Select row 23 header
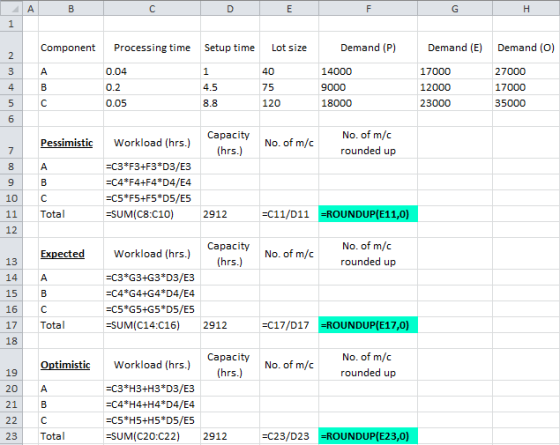 click(11, 436)
